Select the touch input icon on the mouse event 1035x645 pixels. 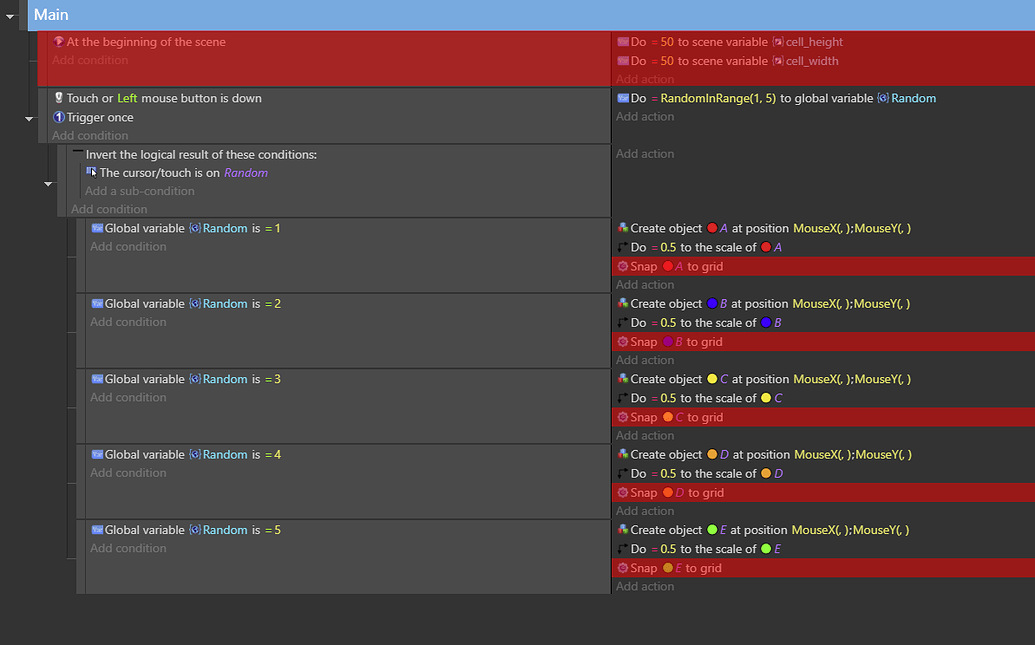pos(59,98)
